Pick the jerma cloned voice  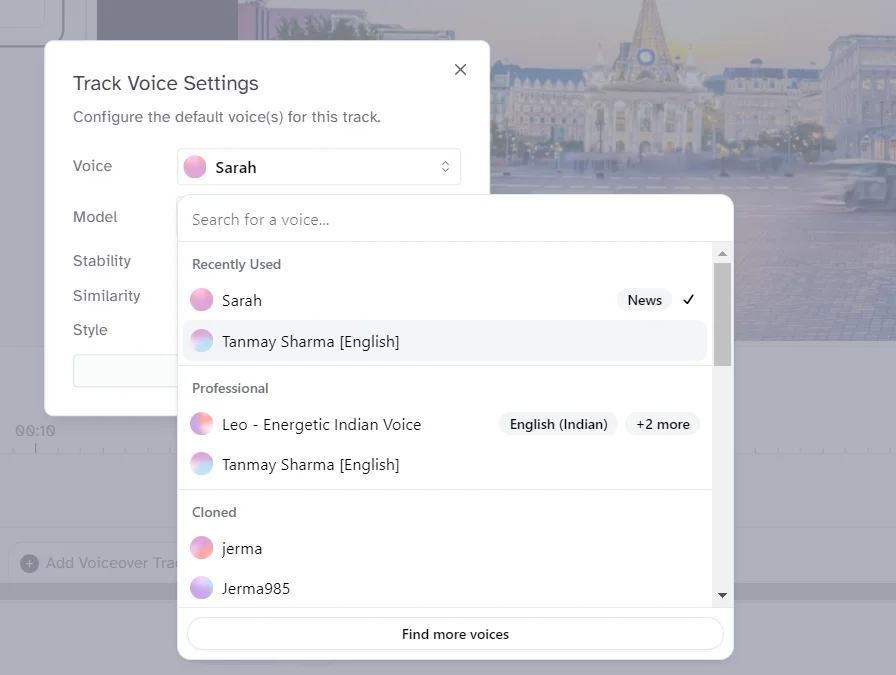tap(445, 548)
